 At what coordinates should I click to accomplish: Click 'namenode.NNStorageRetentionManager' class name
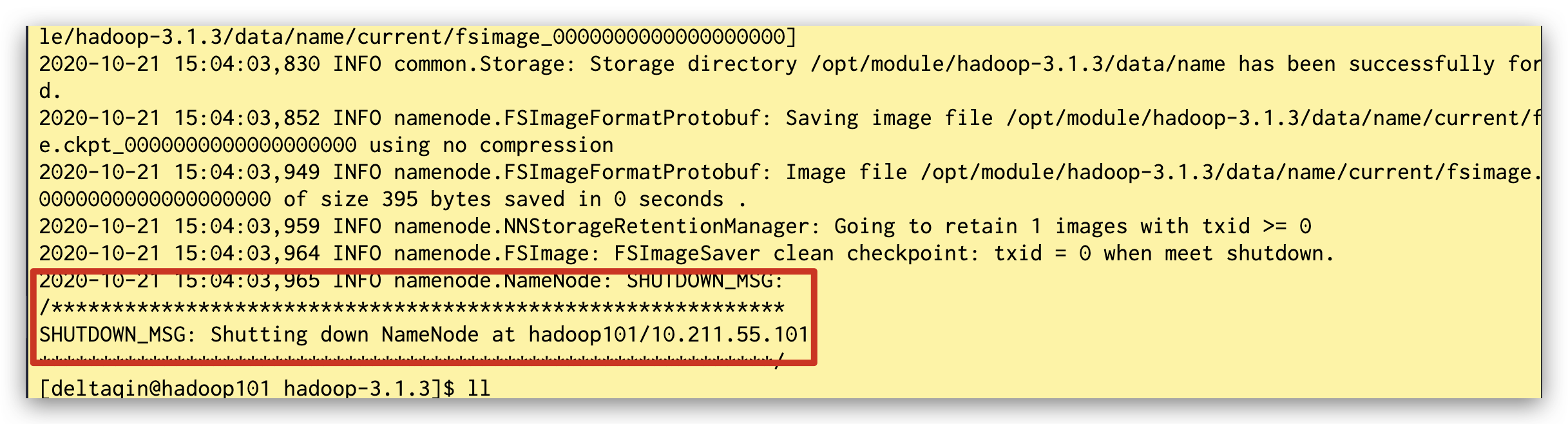pyautogui.click(x=601, y=227)
